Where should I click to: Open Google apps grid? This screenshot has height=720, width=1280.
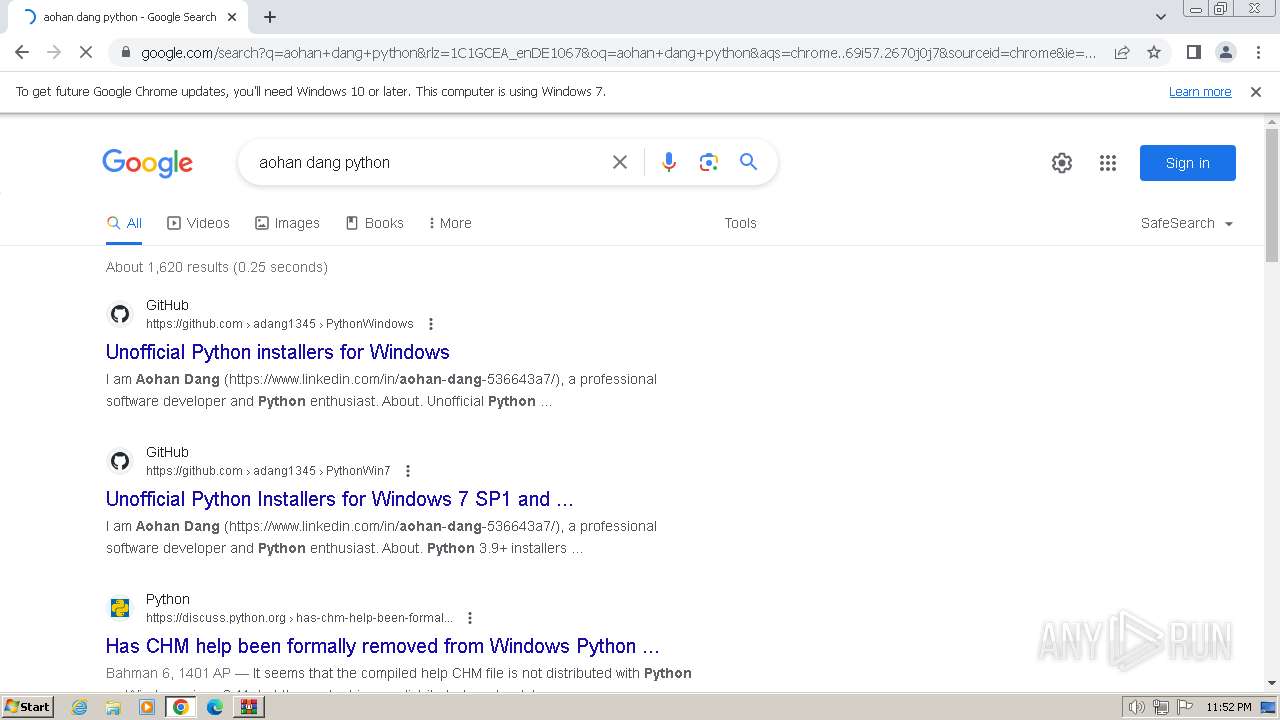(x=1108, y=163)
